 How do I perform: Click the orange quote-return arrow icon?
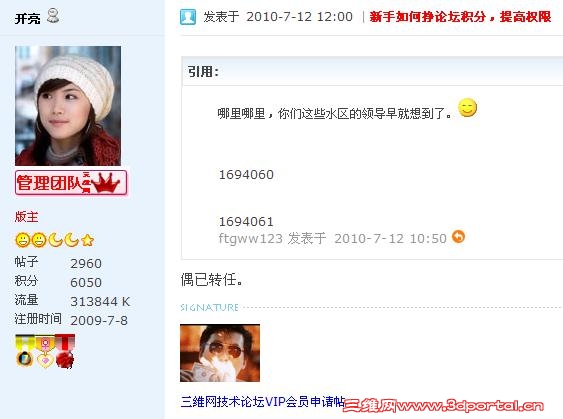pyautogui.click(x=458, y=237)
